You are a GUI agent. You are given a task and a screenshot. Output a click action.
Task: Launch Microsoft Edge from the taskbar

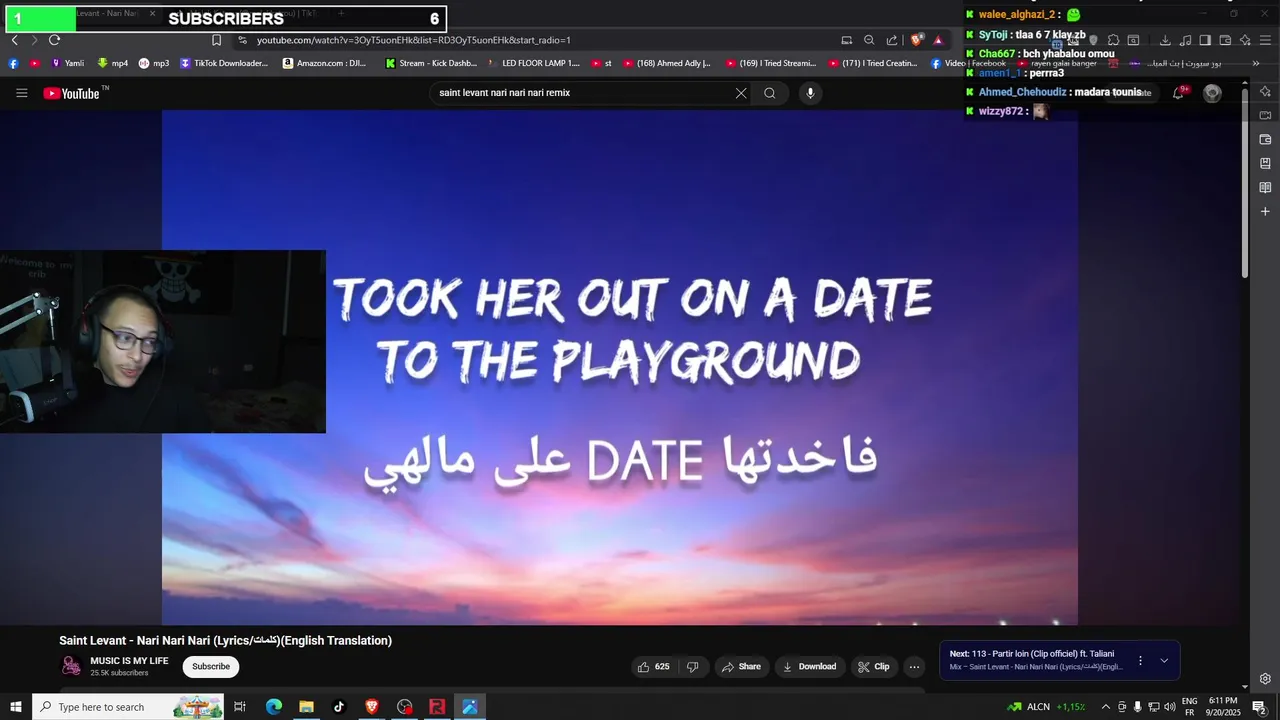[273, 707]
